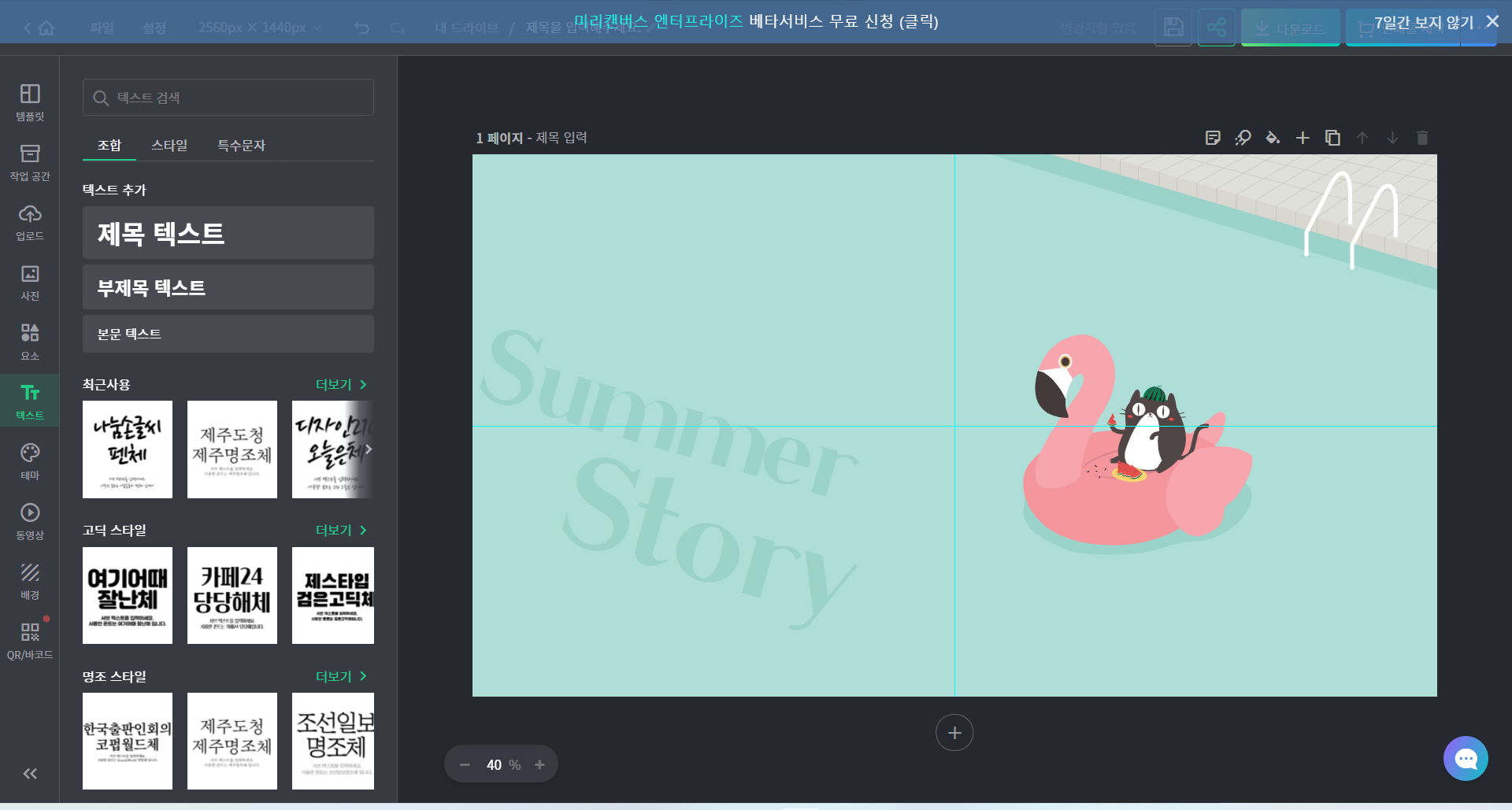Open the 파일 menu
The image size is (1512, 810).
click(x=102, y=28)
